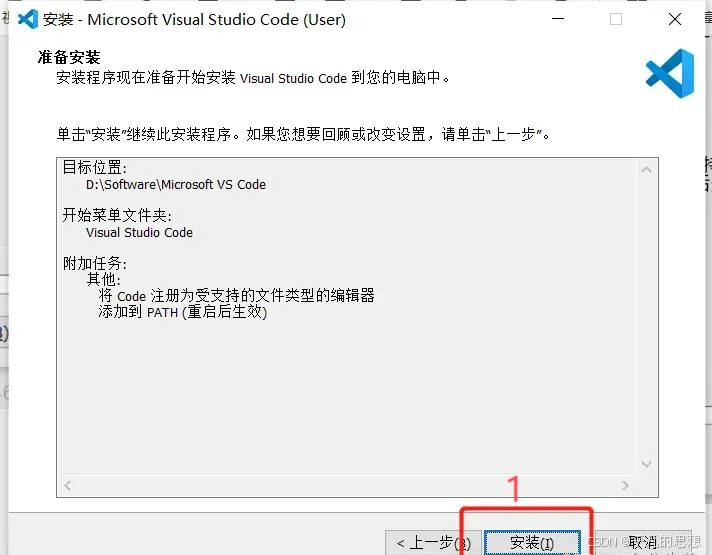Image resolution: width=712 pixels, height=555 pixels.
Task: Click the window title 安装 - Microsoft Visual Studio Code
Action: click(x=194, y=20)
